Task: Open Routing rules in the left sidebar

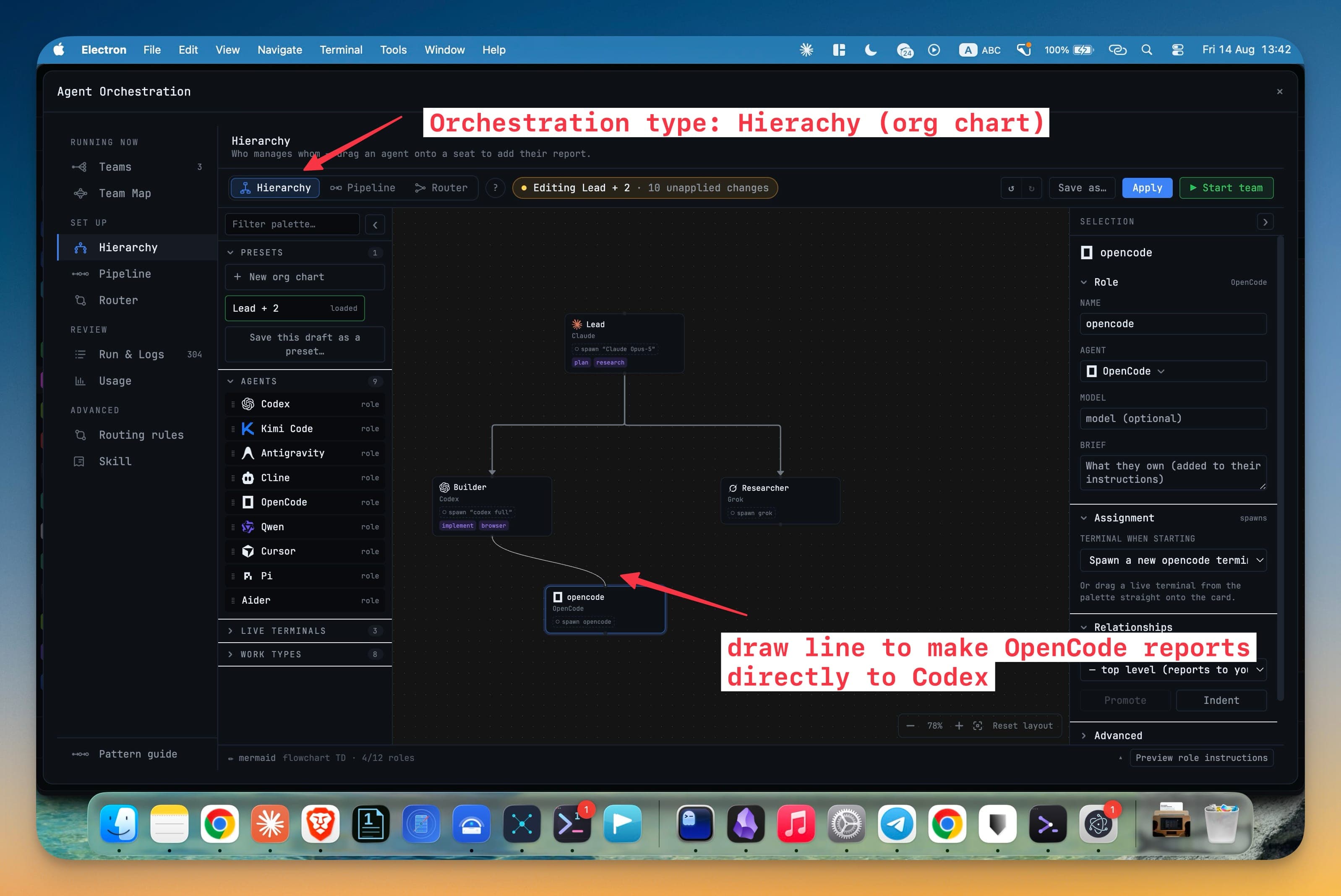Action: pyautogui.click(x=137, y=435)
